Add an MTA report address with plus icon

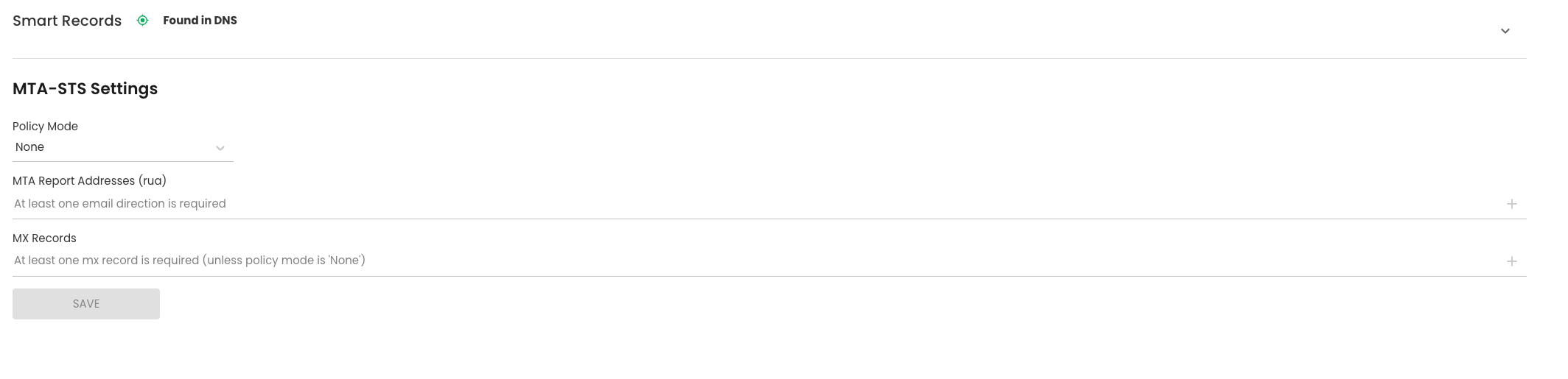pos(1511,204)
